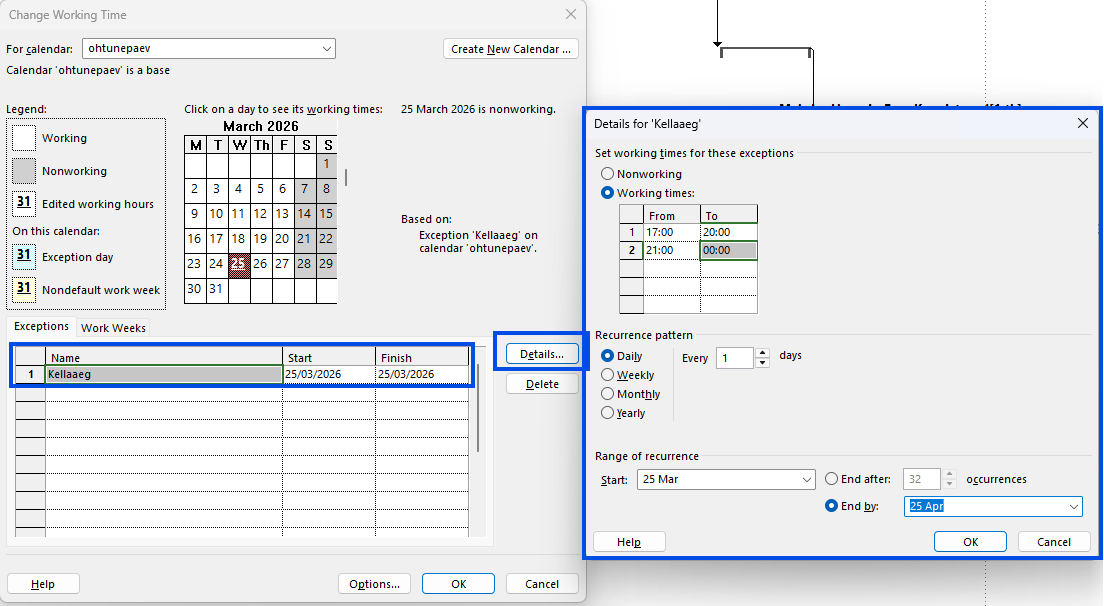1104x606 pixels.
Task: Open the For calendar dropdown
Action: click(327, 48)
